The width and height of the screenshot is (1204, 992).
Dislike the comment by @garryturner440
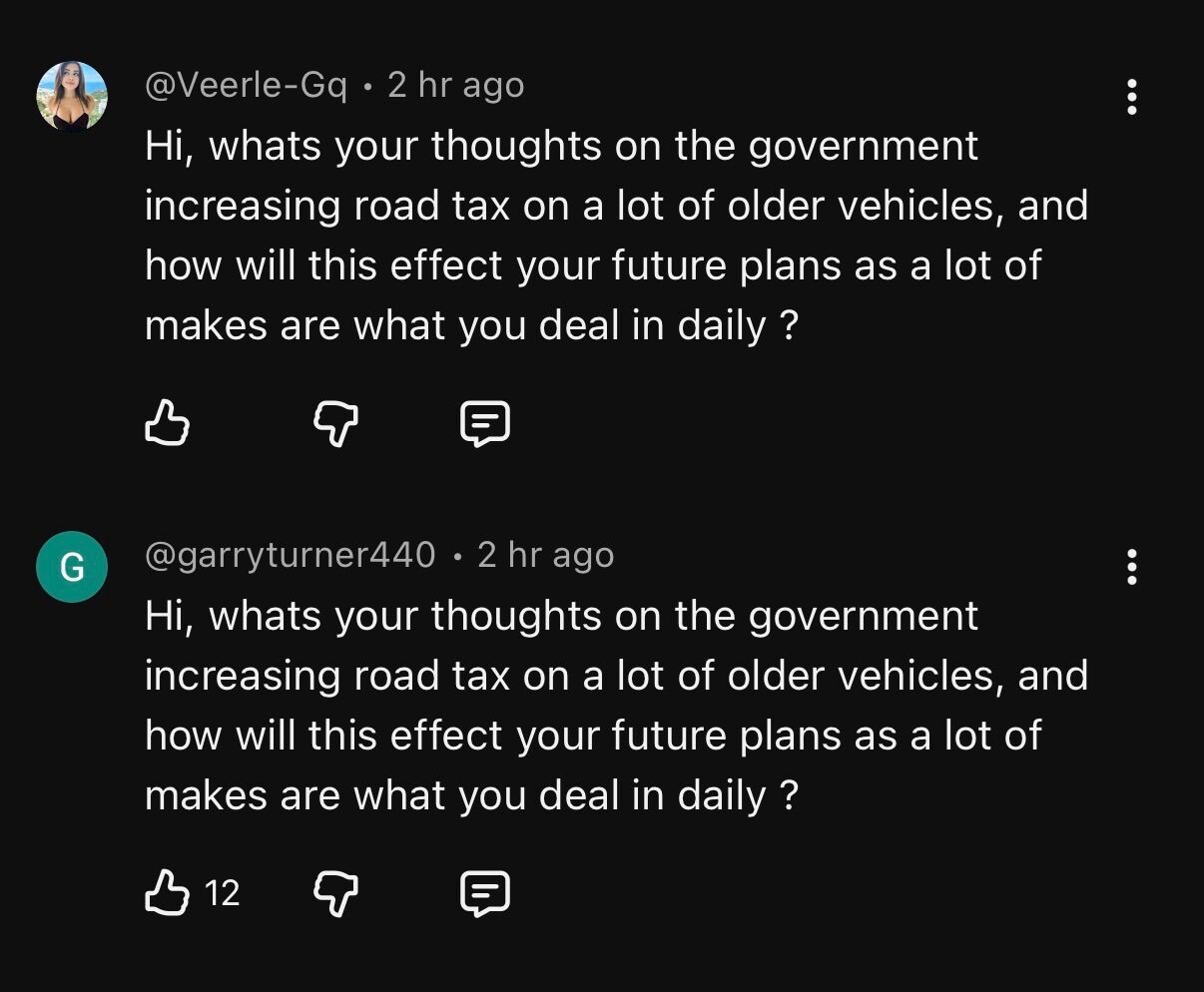[335, 892]
